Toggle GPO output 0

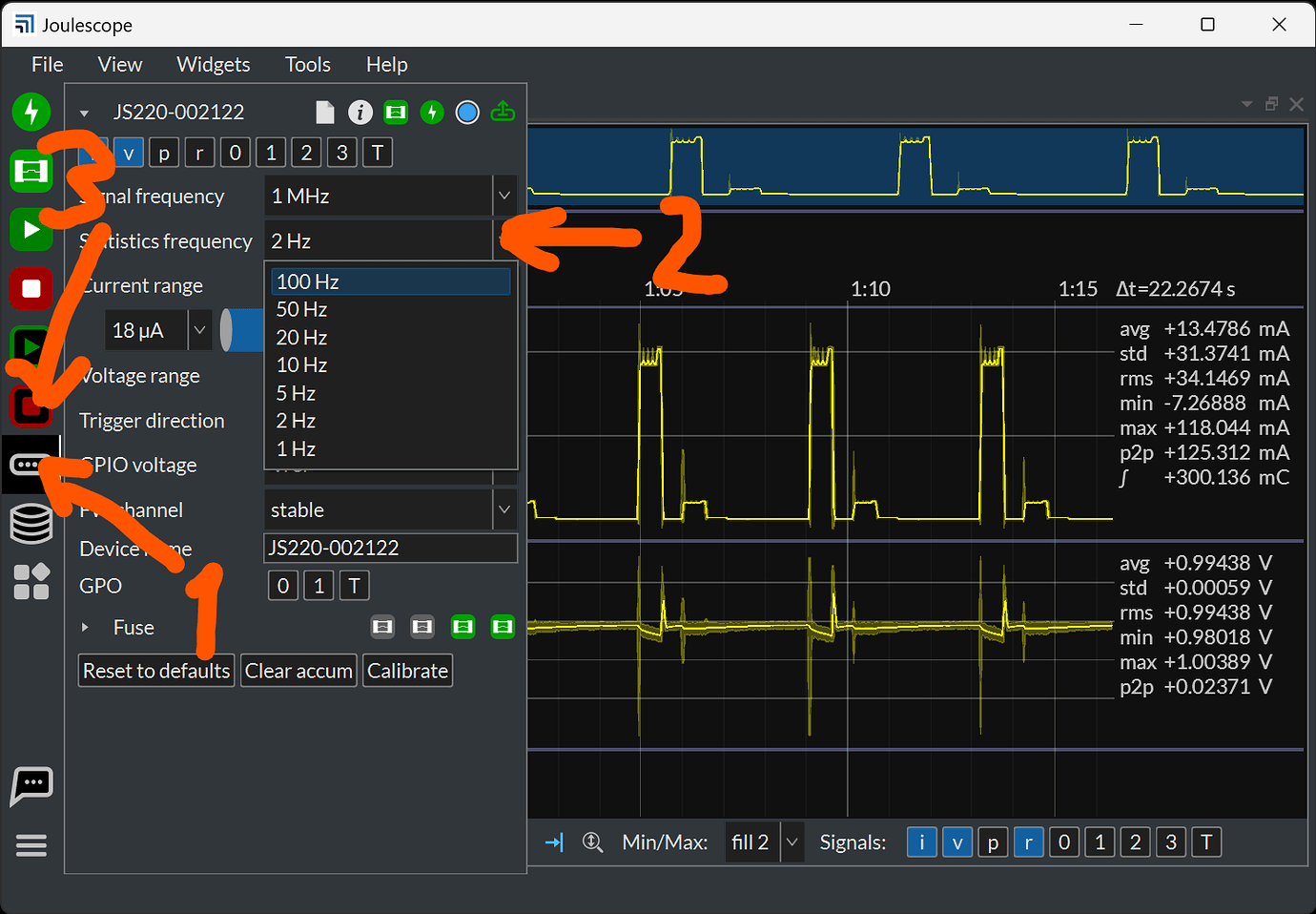pyautogui.click(x=283, y=586)
